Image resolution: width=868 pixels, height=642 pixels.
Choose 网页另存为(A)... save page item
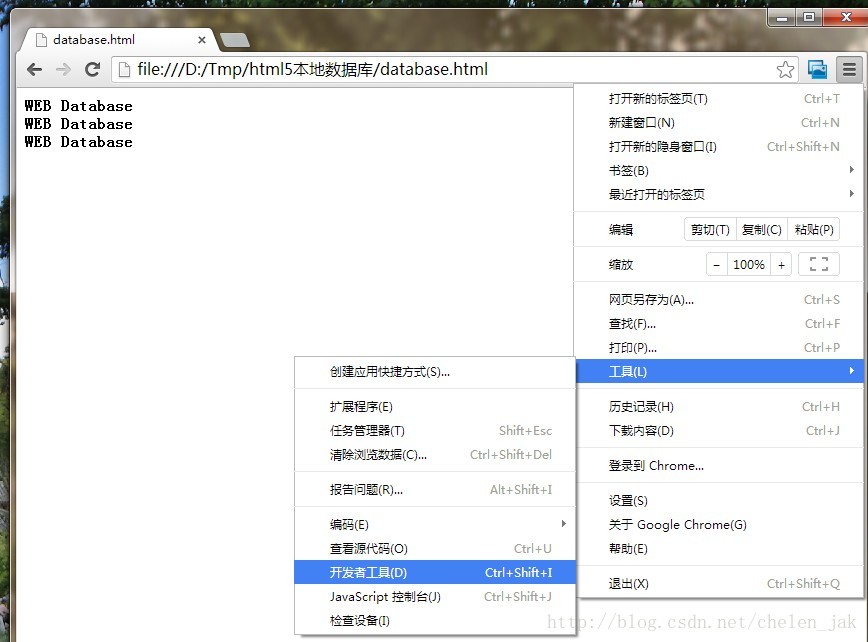coord(719,300)
